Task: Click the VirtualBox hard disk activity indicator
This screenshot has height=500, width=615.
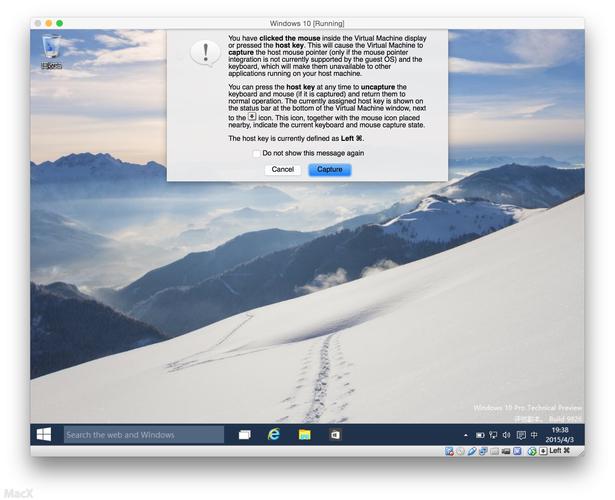Action: (x=449, y=451)
